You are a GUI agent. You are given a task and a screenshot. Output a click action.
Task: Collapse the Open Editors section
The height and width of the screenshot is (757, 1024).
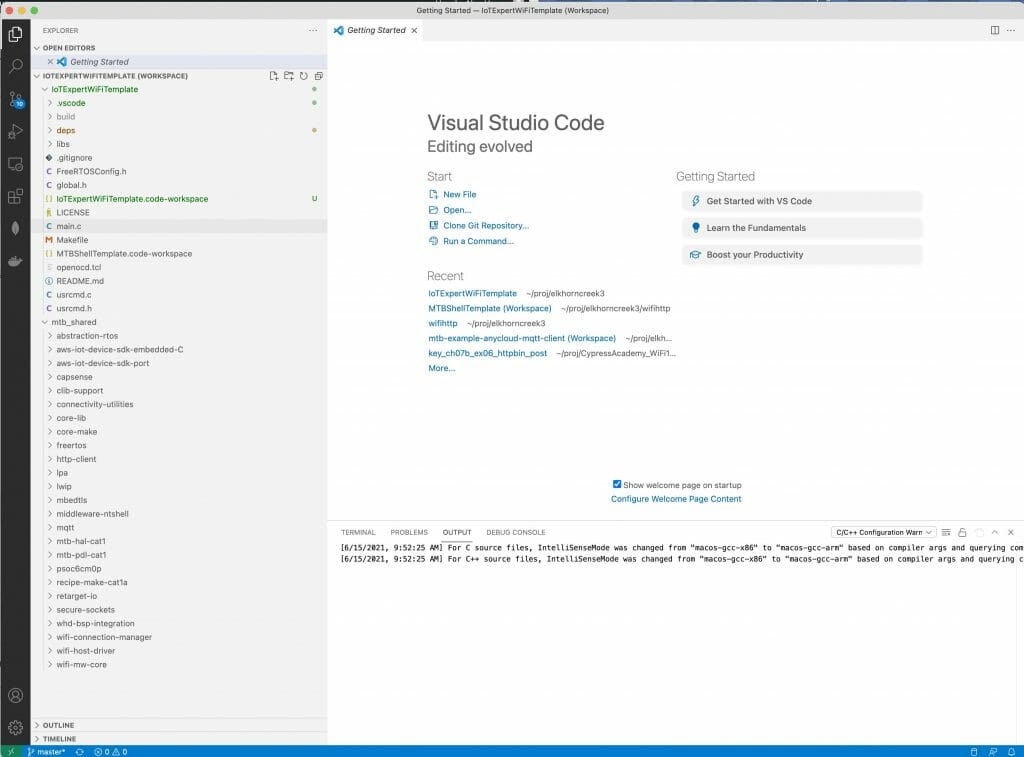pos(37,48)
